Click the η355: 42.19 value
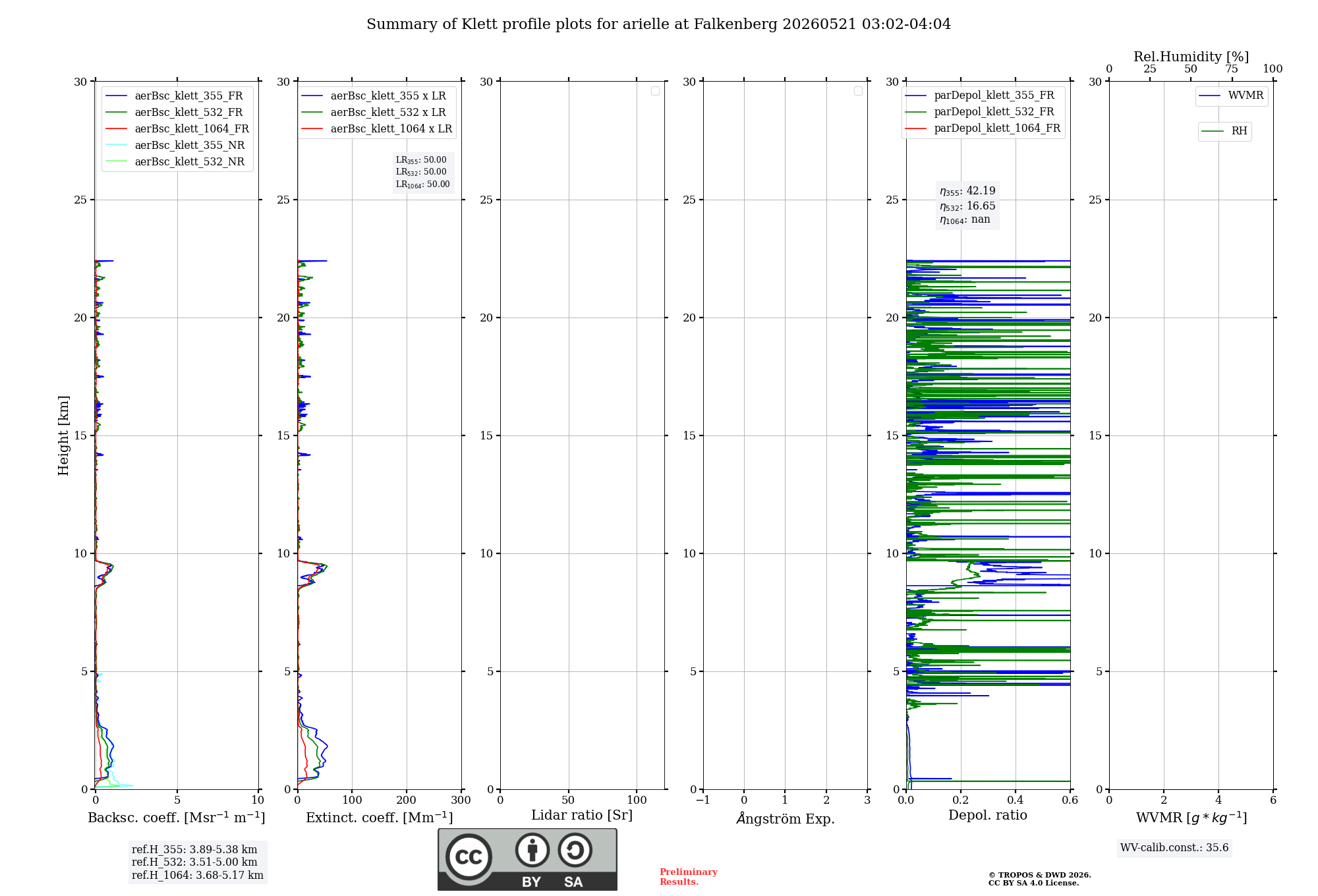 [x=967, y=191]
